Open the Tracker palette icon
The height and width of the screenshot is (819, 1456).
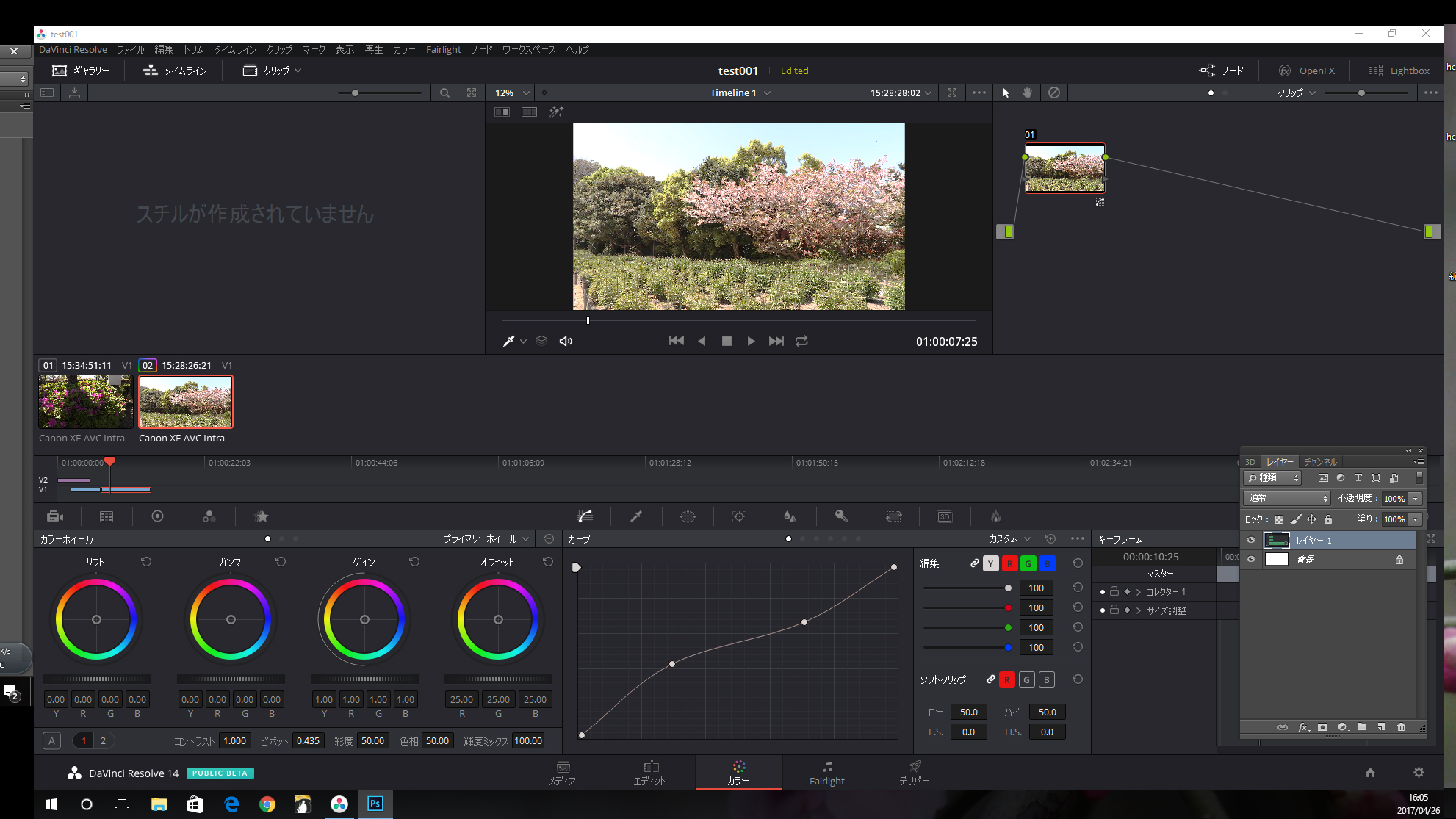click(739, 516)
